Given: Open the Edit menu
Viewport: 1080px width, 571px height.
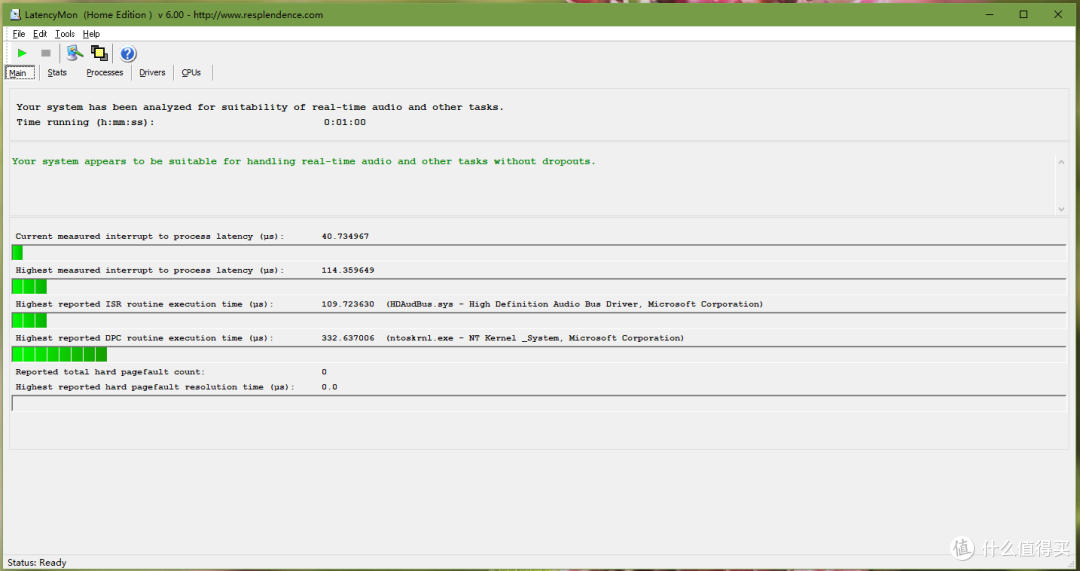Looking at the screenshot, I should (40, 34).
